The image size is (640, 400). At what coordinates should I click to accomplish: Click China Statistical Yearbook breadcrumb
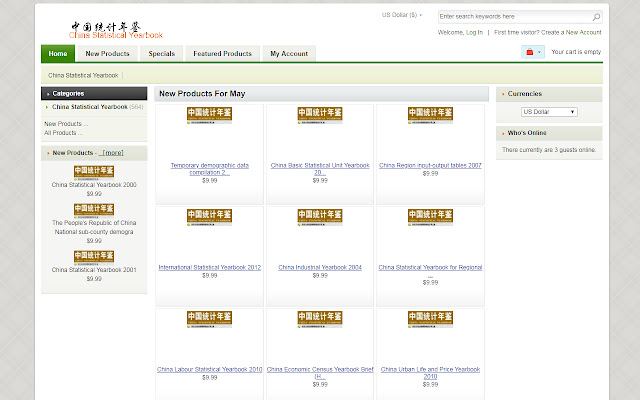coord(83,76)
